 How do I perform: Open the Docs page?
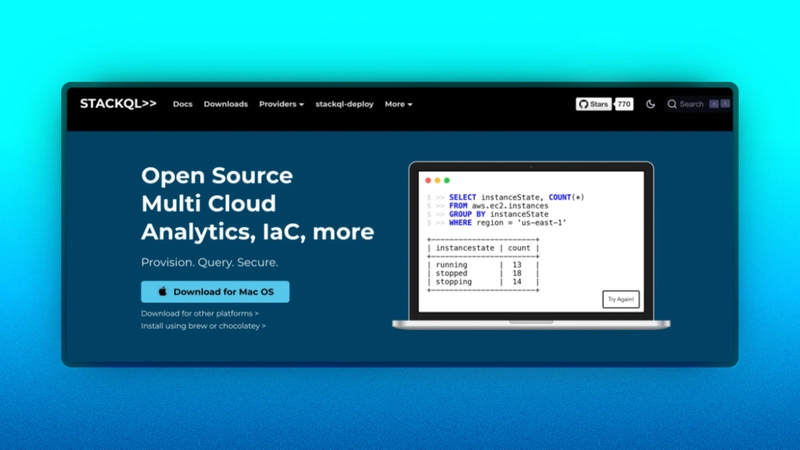tap(182, 104)
